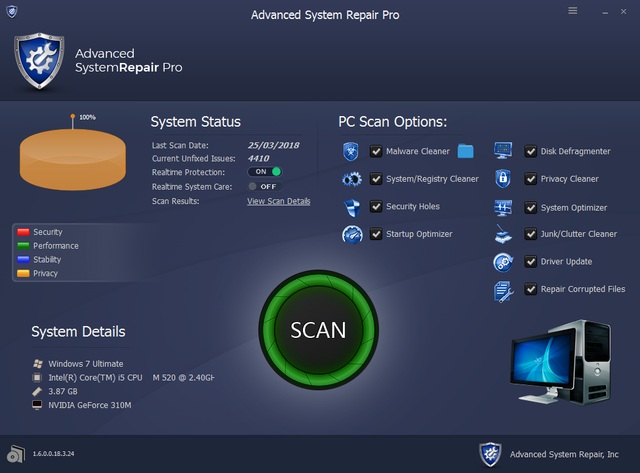This screenshot has width=640, height=473.
Task: Click the Driver Update icon
Action: click(x=503, y=262)
